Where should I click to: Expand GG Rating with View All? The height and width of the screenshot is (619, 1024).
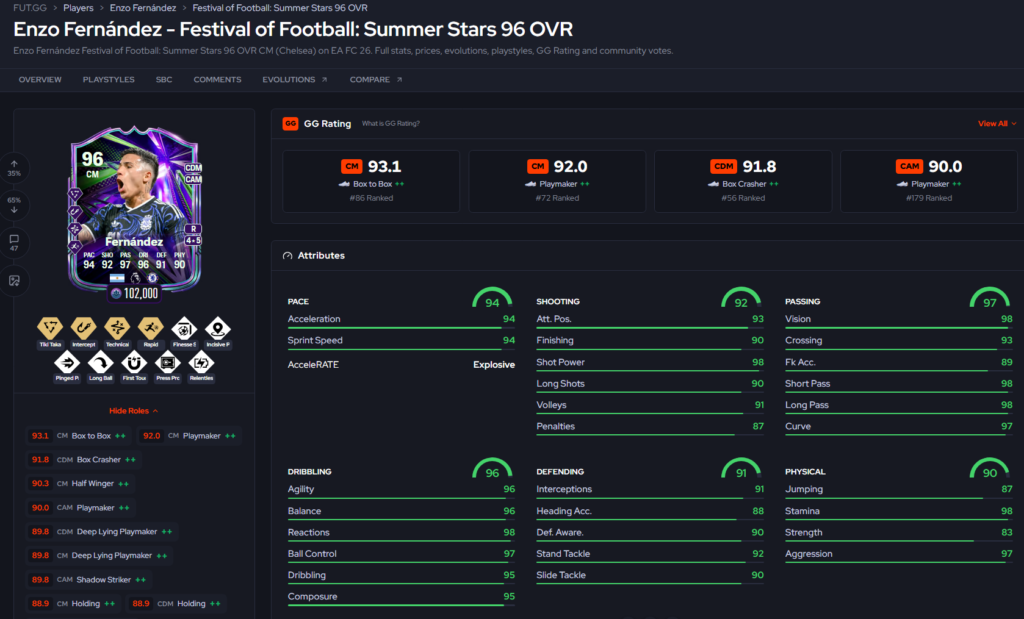pyautogui.click(x=997, y=123)
